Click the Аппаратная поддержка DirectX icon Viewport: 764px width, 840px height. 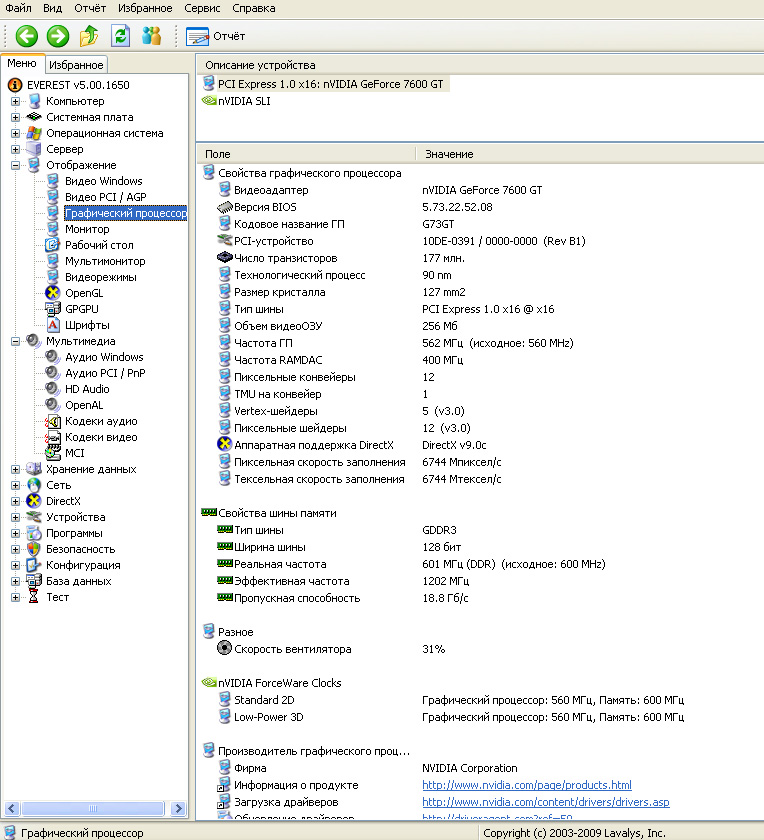(224, 444)
